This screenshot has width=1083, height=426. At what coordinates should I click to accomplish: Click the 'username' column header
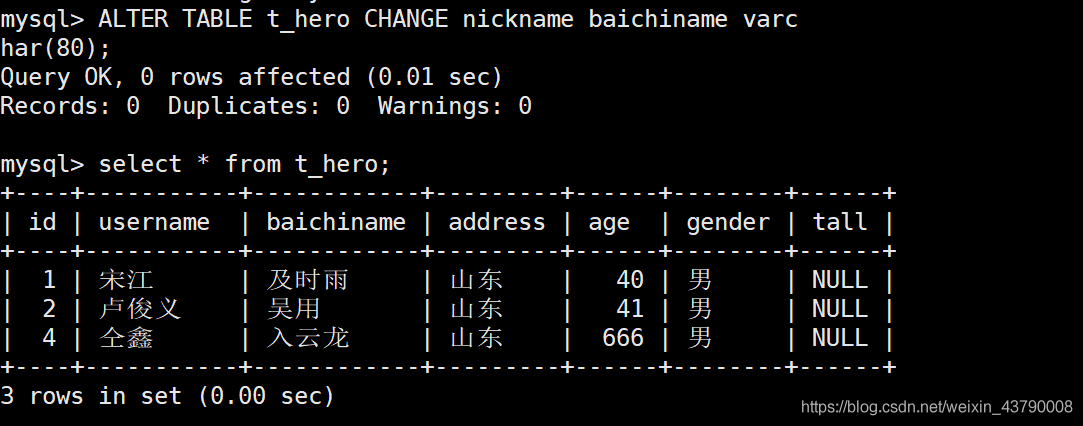[x=154, y=222]
